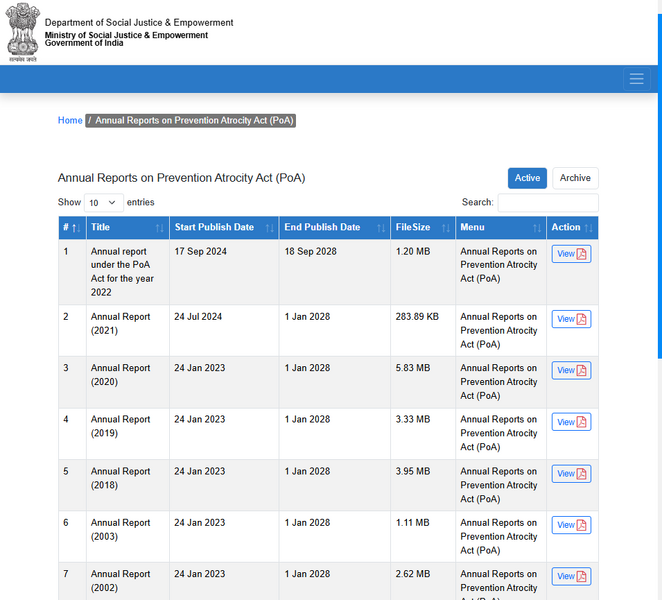Viewport: 662px width, 600px height.
Task: Select title 'Annual report under the PoA Act'
Action: click(x=122, y=271)
